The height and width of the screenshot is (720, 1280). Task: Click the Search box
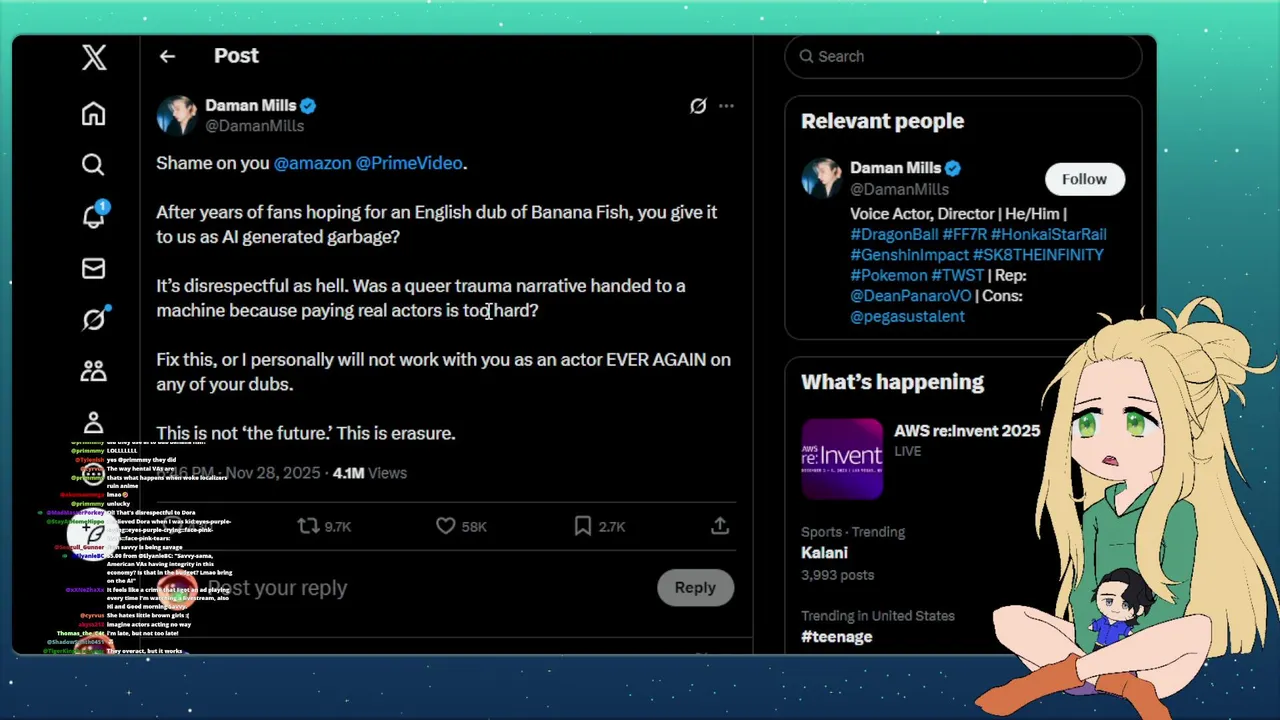pos(963,57)
